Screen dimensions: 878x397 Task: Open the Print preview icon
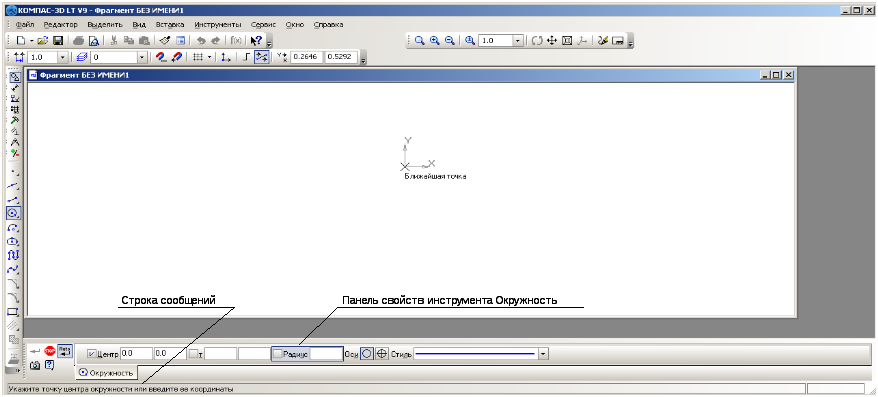pos(94,41)
